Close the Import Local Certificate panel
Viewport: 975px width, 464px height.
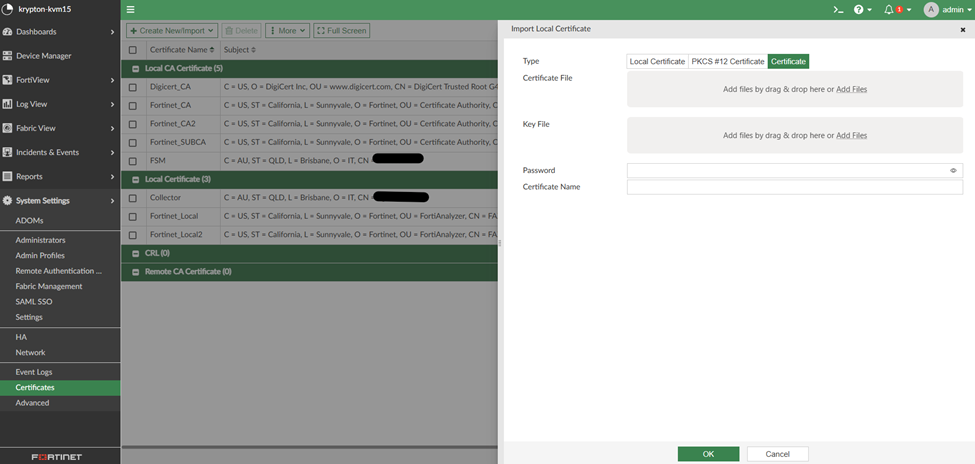pos(963,29)
